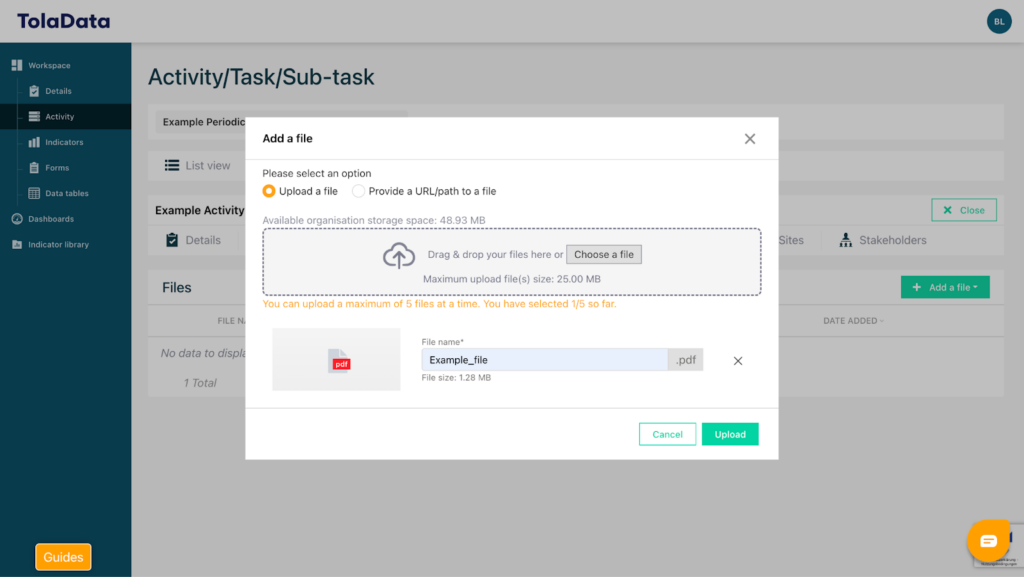The image size is (1024, 577).
Task: Open Indicator library in the sidebar
Action: [x=58, y=244]
